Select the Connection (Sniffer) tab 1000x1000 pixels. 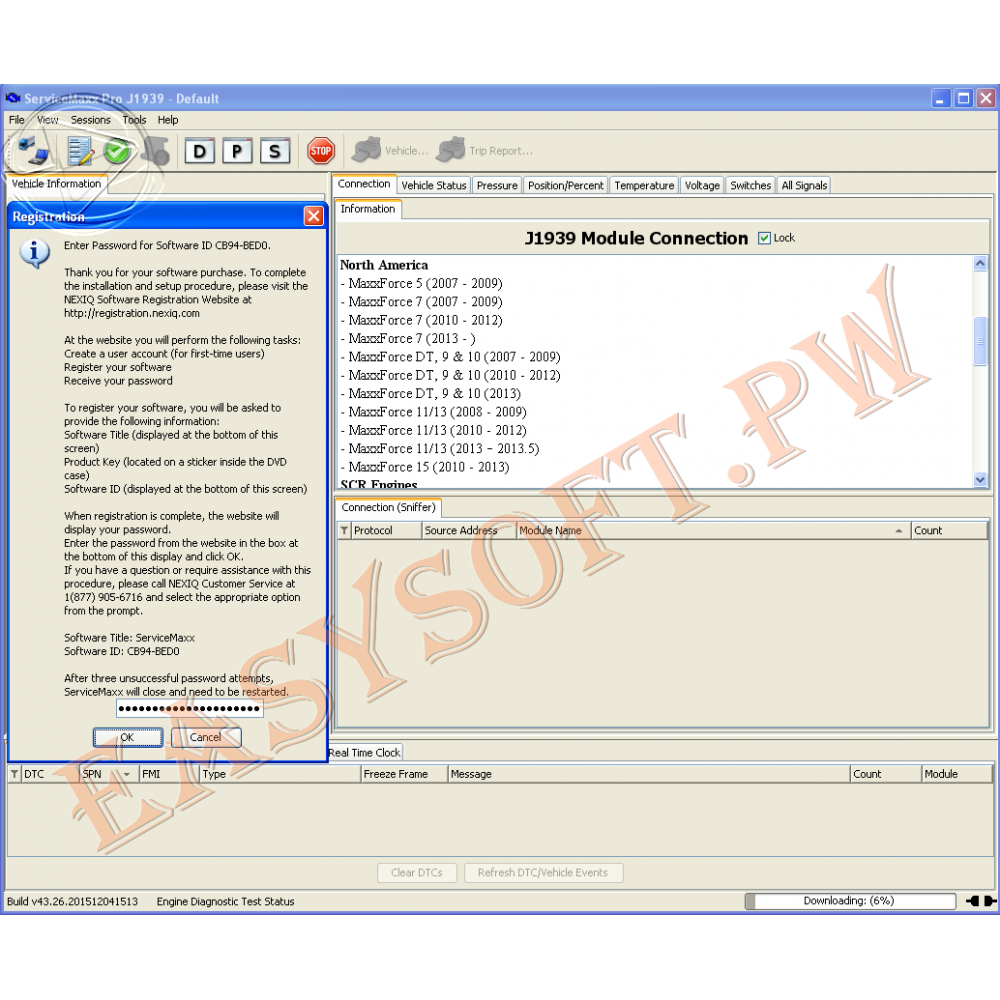click(x=388, y=508)
